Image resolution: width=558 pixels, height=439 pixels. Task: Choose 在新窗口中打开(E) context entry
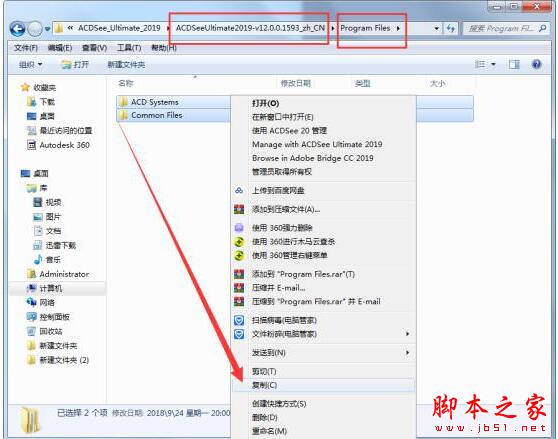(283, 117)
